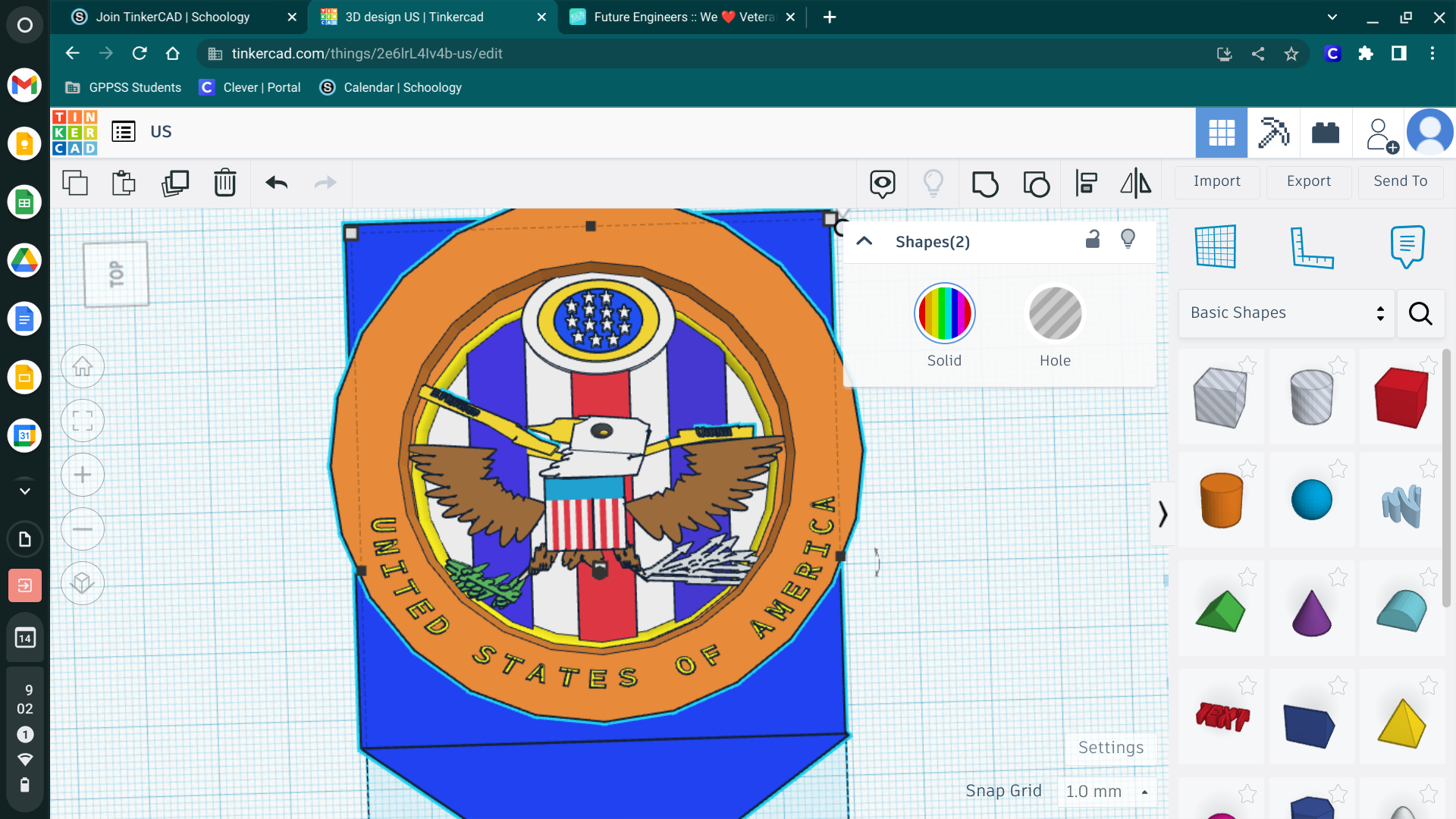Click the Import button
1456x819 pixels.
coord(1216,182)
